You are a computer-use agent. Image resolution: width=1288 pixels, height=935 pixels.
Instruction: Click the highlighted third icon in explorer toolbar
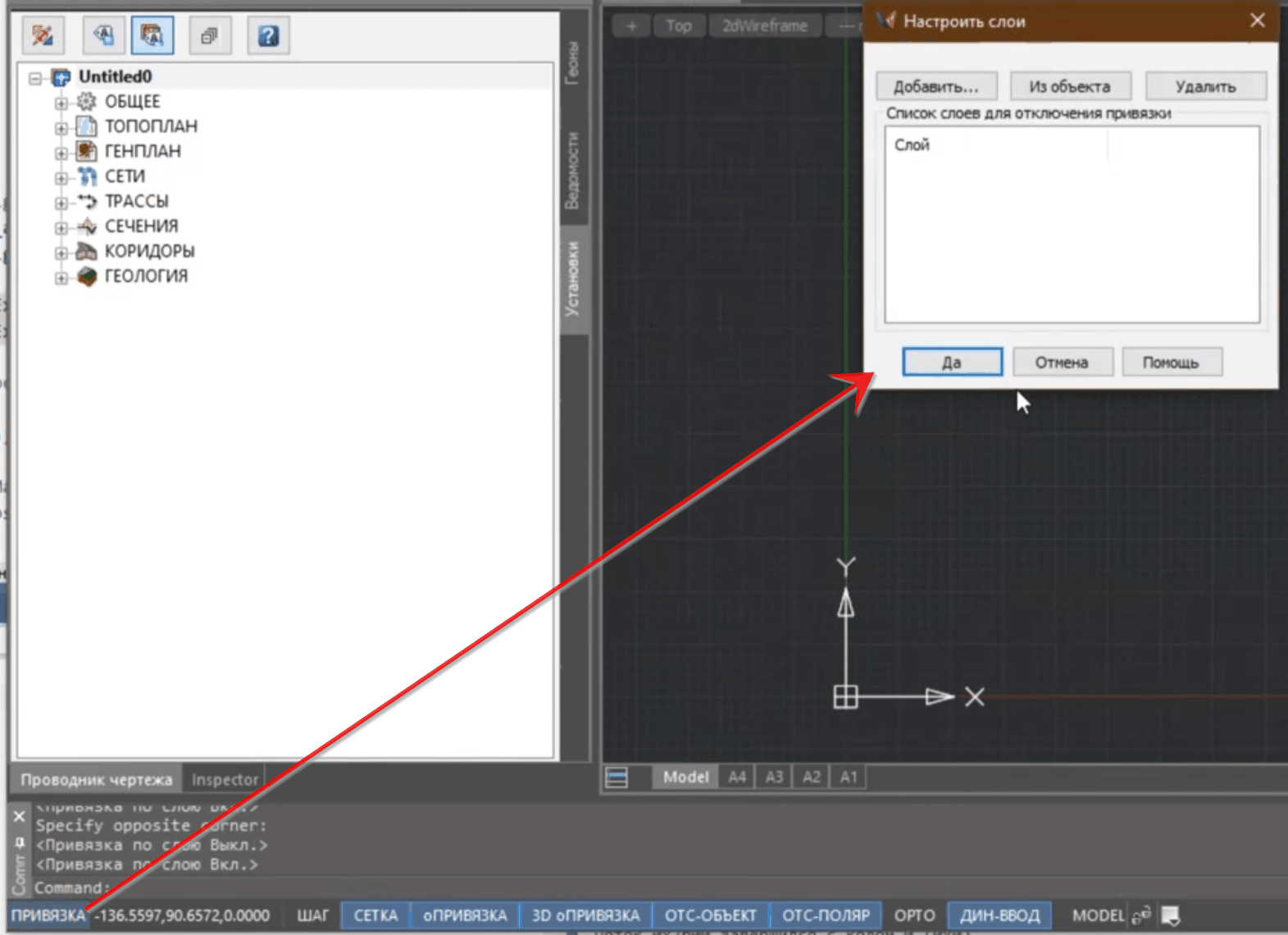pyautogui.click(x=152, y=35)
